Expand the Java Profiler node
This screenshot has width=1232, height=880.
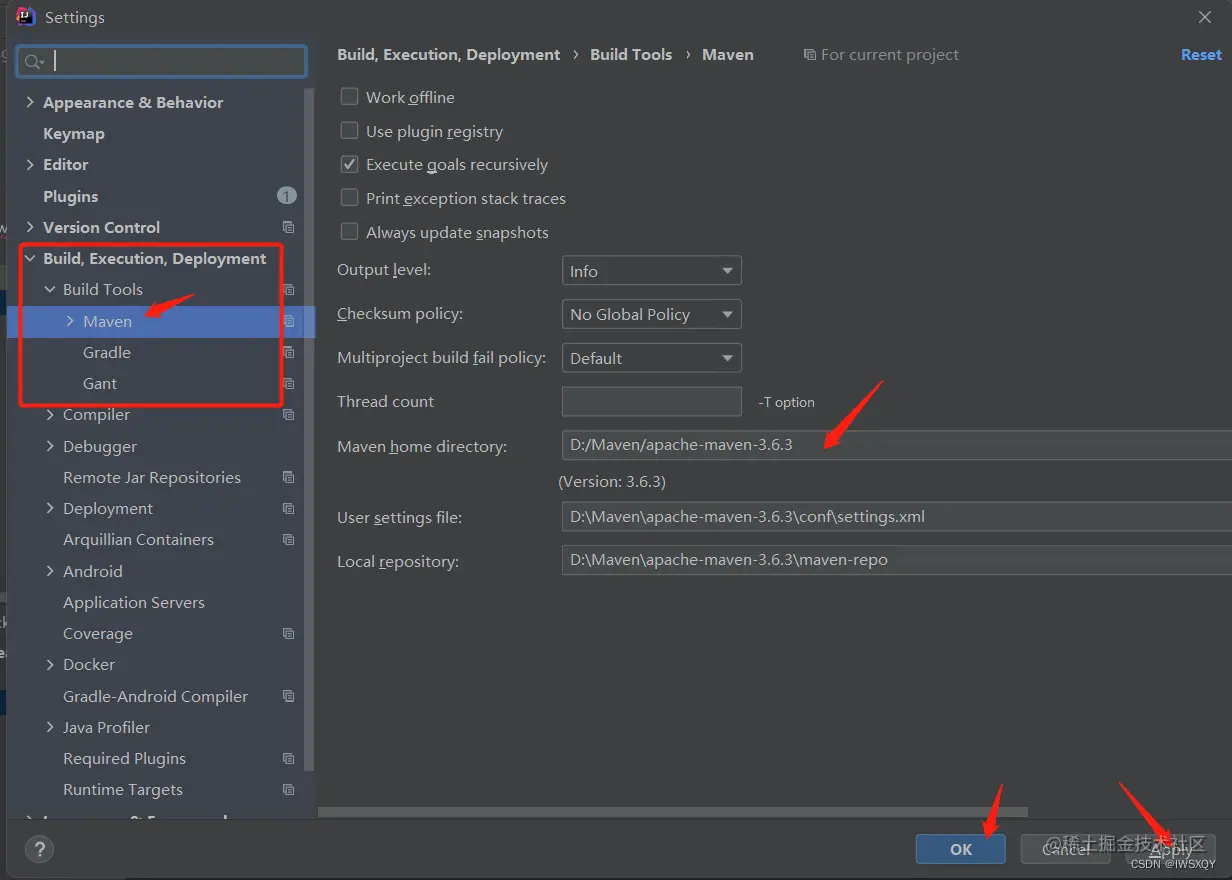[50, 727]
